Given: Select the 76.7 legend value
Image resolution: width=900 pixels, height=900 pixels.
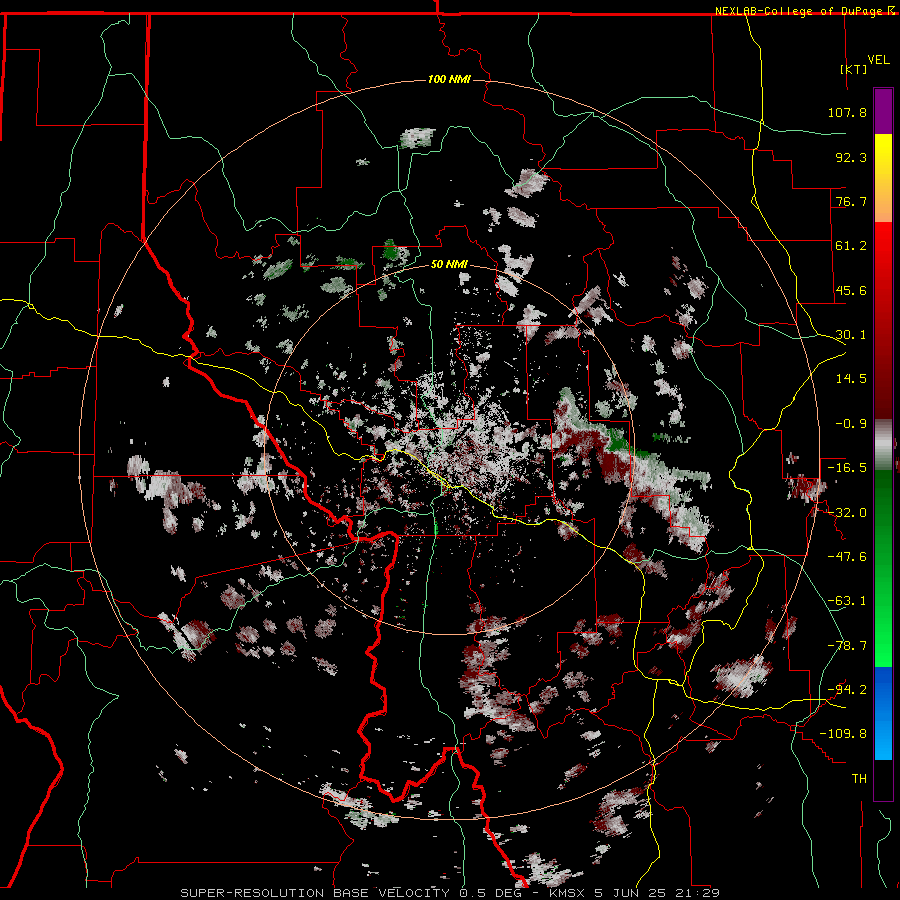Looking at the screenshot, I should pyautogui.click(x=851, y=201).
